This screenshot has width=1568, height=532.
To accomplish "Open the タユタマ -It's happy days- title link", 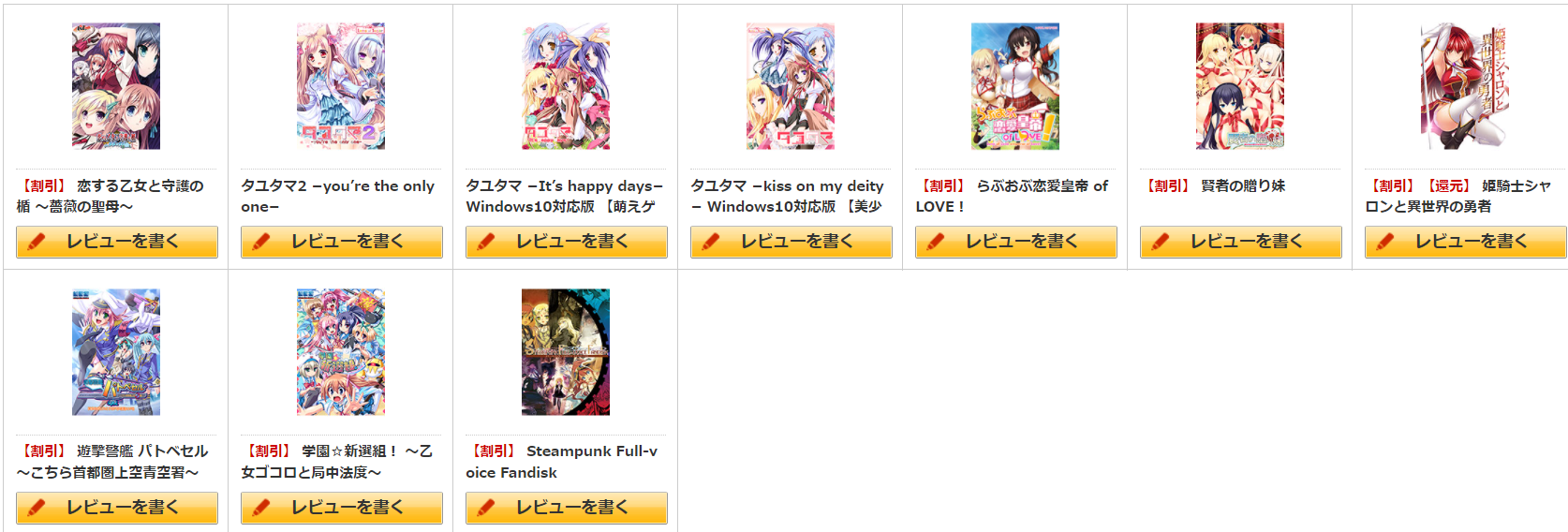I will 564,196.
